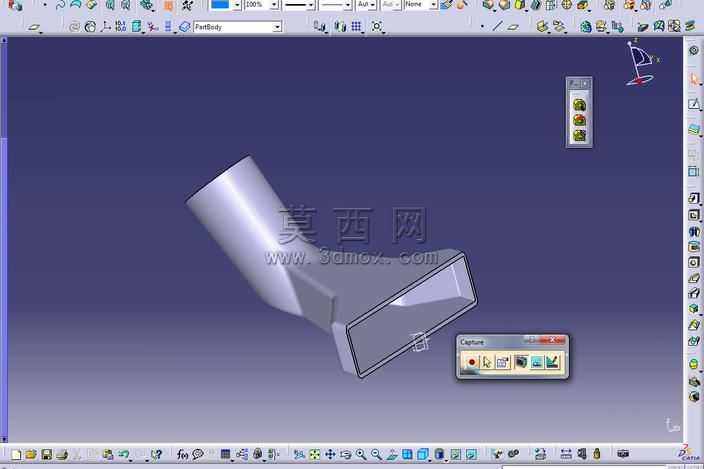Click middle orange icon in floating toolbar

coord(579,120)
